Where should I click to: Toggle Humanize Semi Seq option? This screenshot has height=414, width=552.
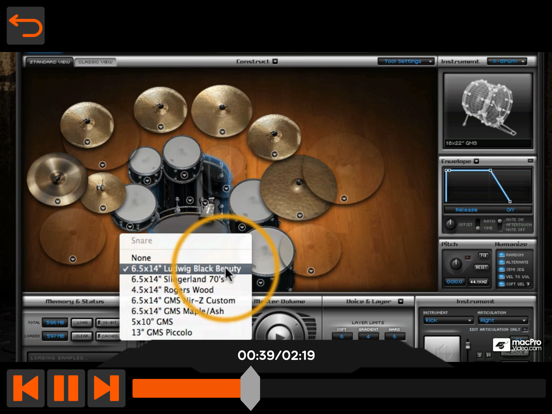(x=501, y=269)
